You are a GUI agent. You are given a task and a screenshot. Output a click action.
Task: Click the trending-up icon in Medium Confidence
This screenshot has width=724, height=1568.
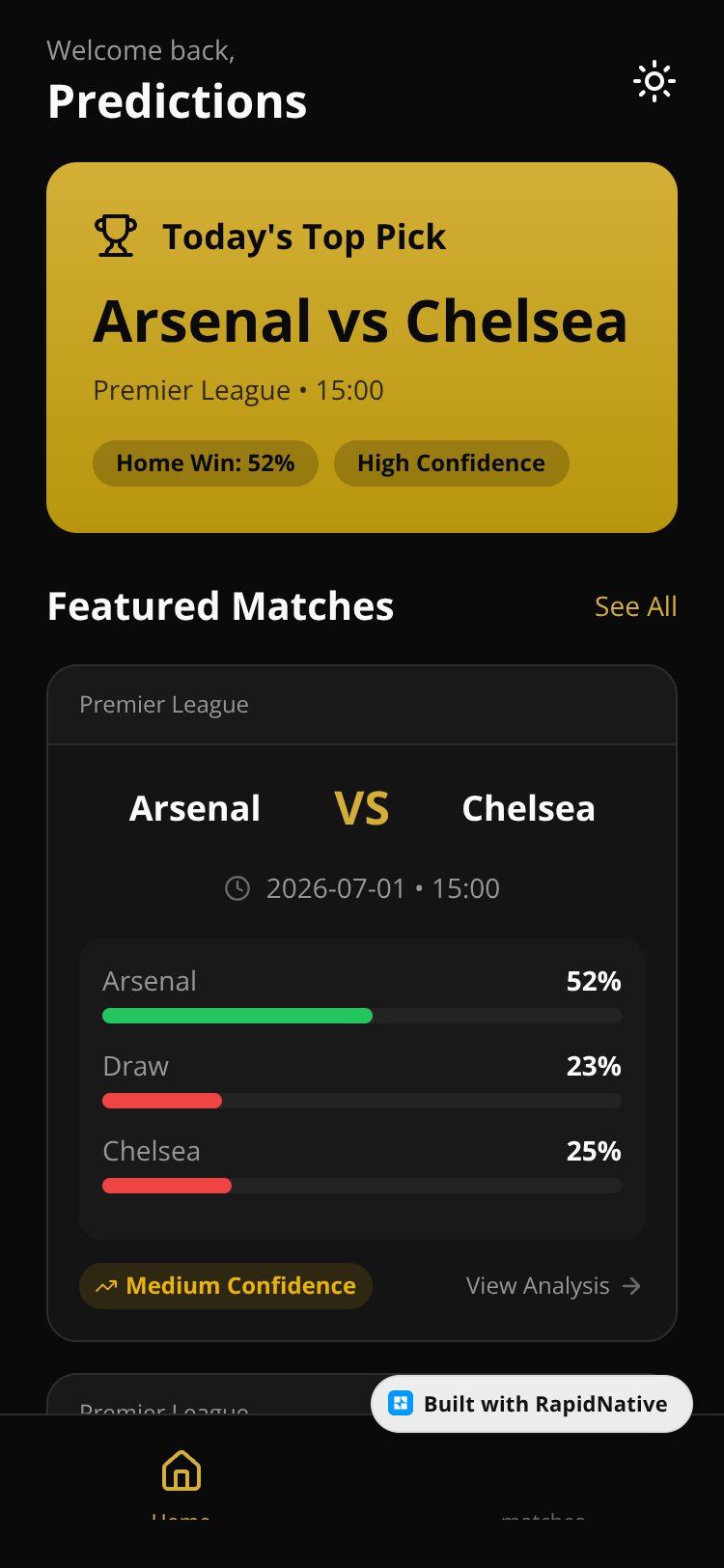tap(106, 1286)
